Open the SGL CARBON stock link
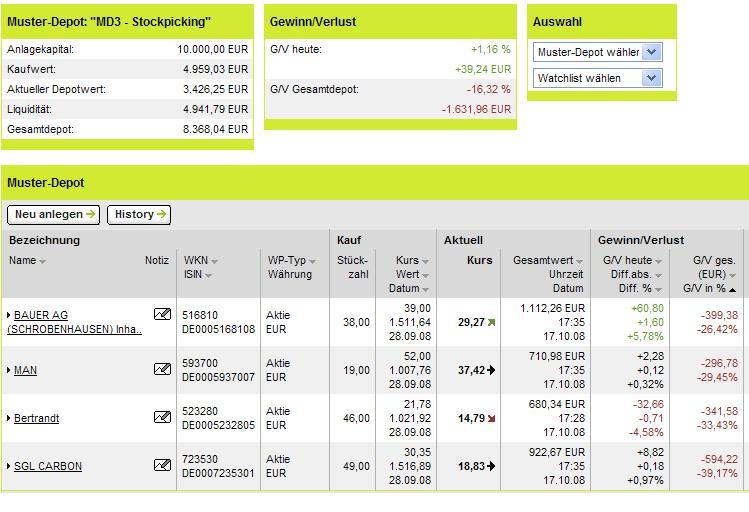This screenshot has height=512, width=749. click(x=48, y=466)
